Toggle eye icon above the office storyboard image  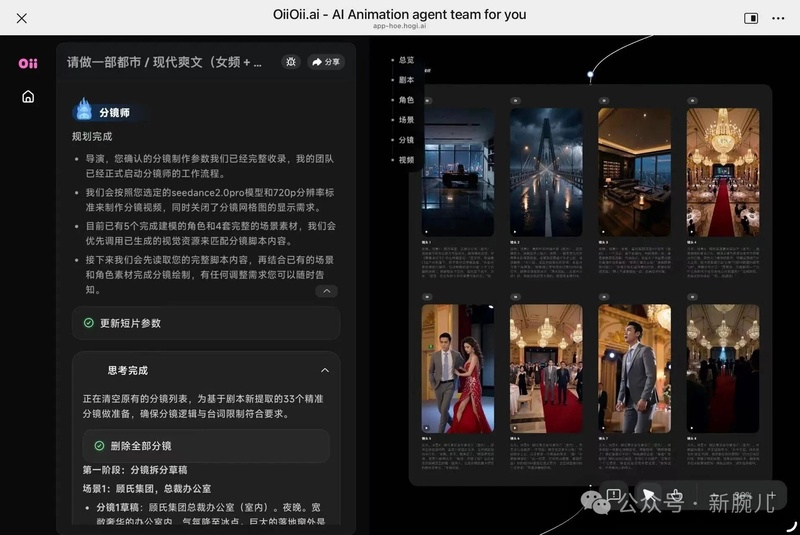tap(427, 101)
